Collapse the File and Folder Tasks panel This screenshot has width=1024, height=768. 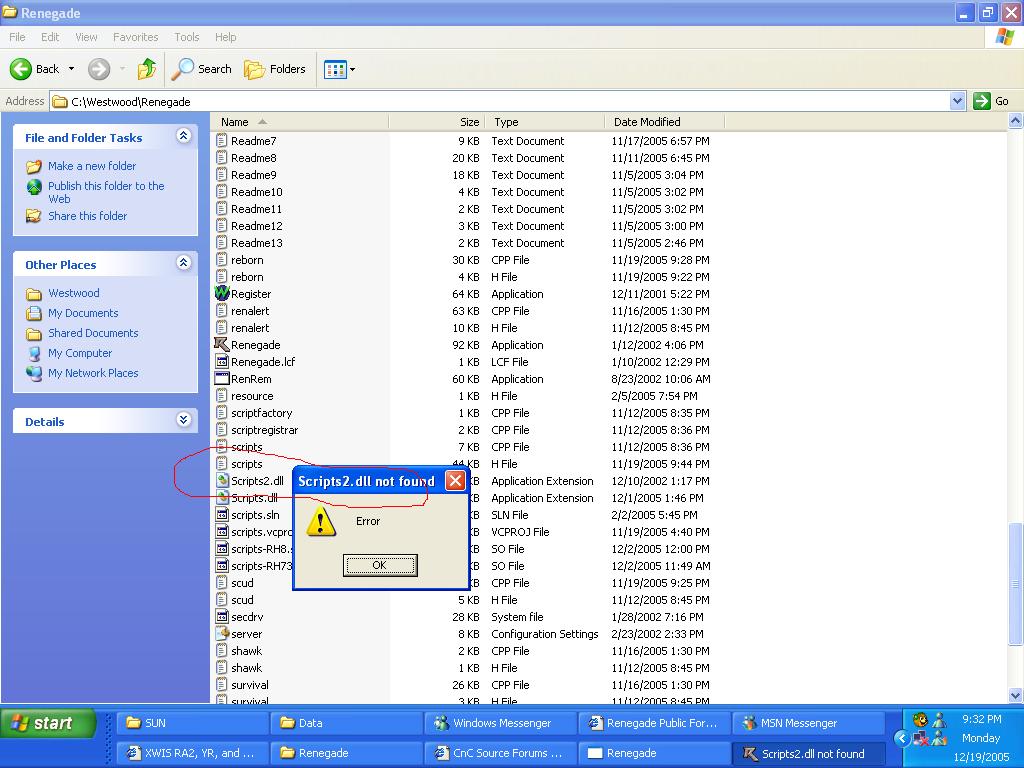183,137
